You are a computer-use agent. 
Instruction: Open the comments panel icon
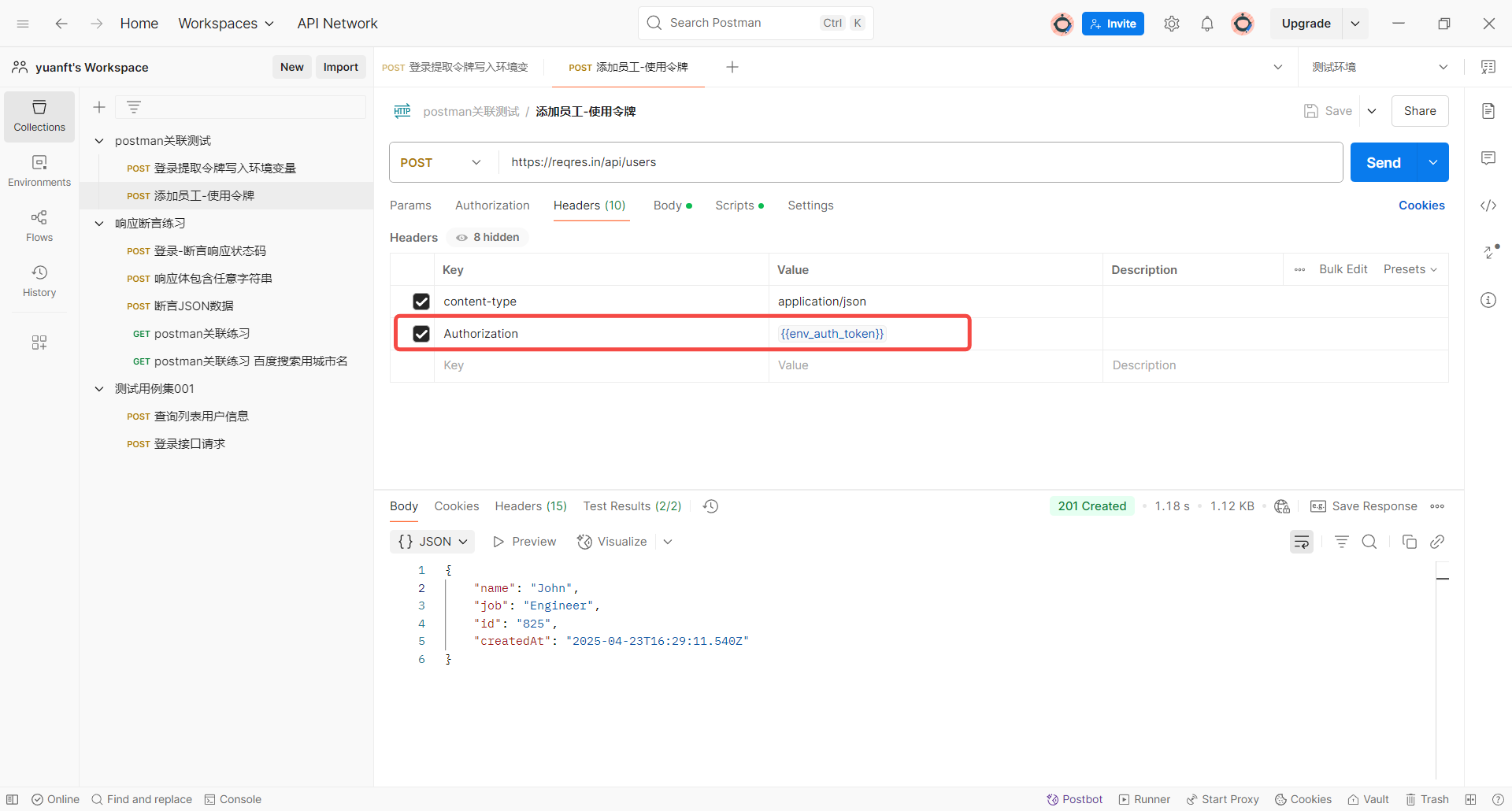point(1488,158)
